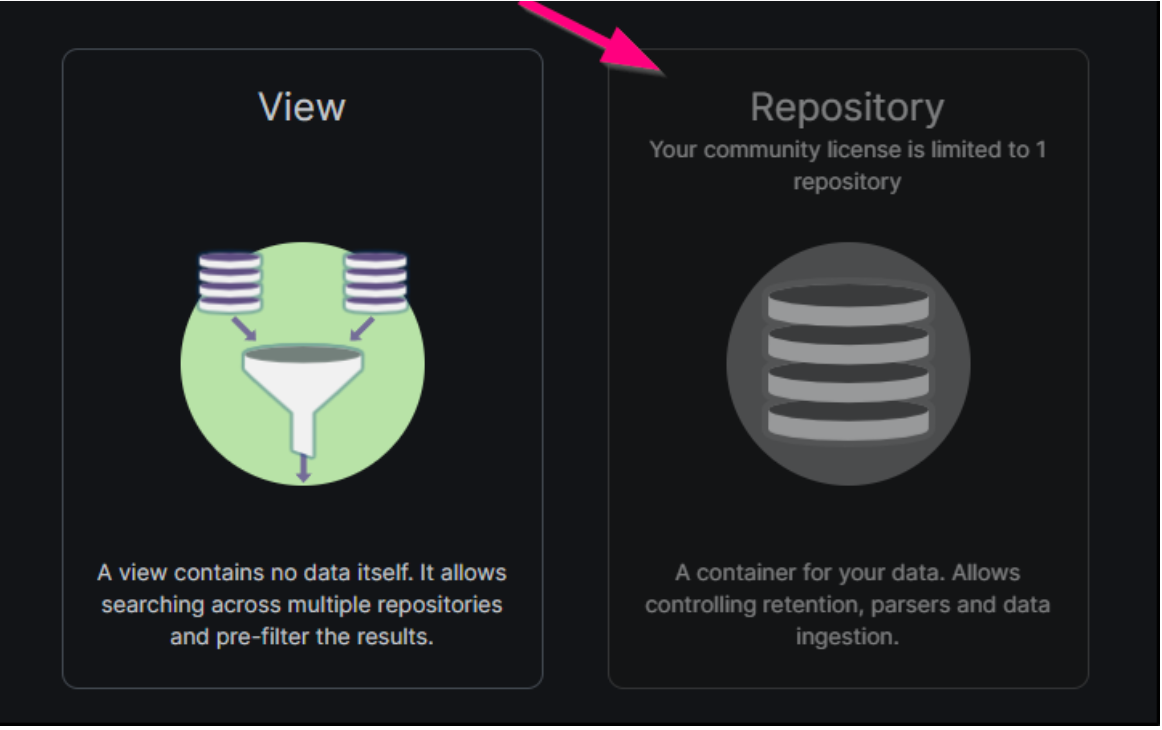1162x730 pixels.
Task: Select the "Repository" card heading
Action: pyautogui.click(x=847, y=108)
